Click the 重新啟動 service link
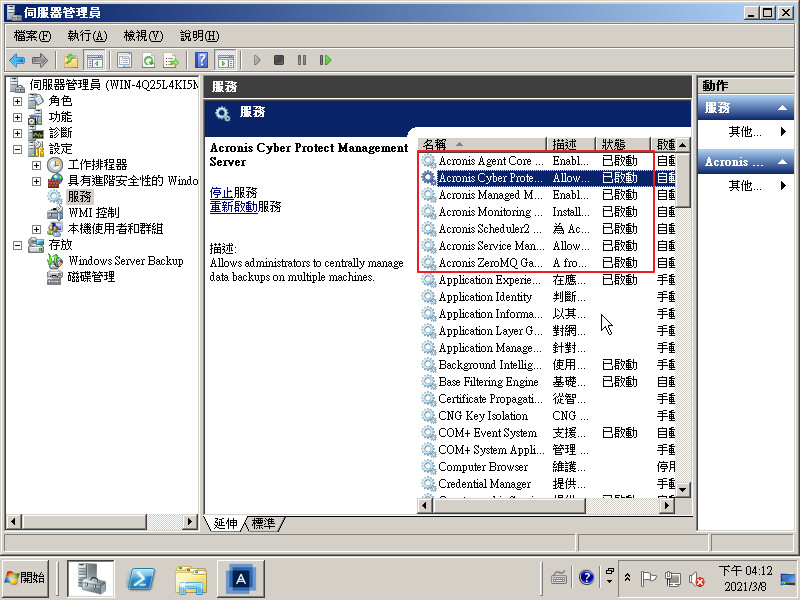This screenshot has width=800, height=600. point(234,207)
